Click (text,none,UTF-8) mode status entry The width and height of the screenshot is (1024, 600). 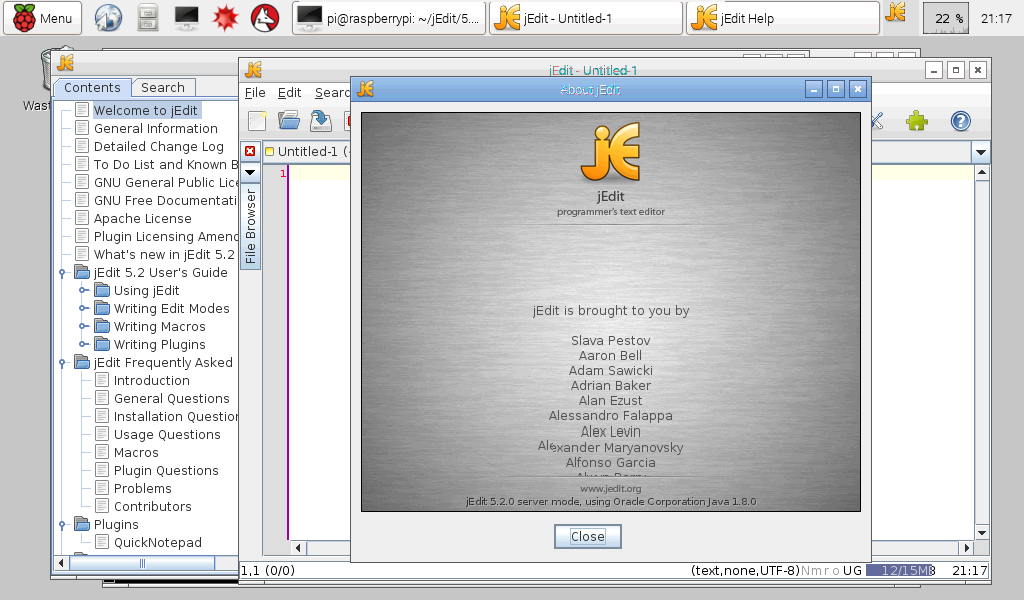(x=744, y=571)
